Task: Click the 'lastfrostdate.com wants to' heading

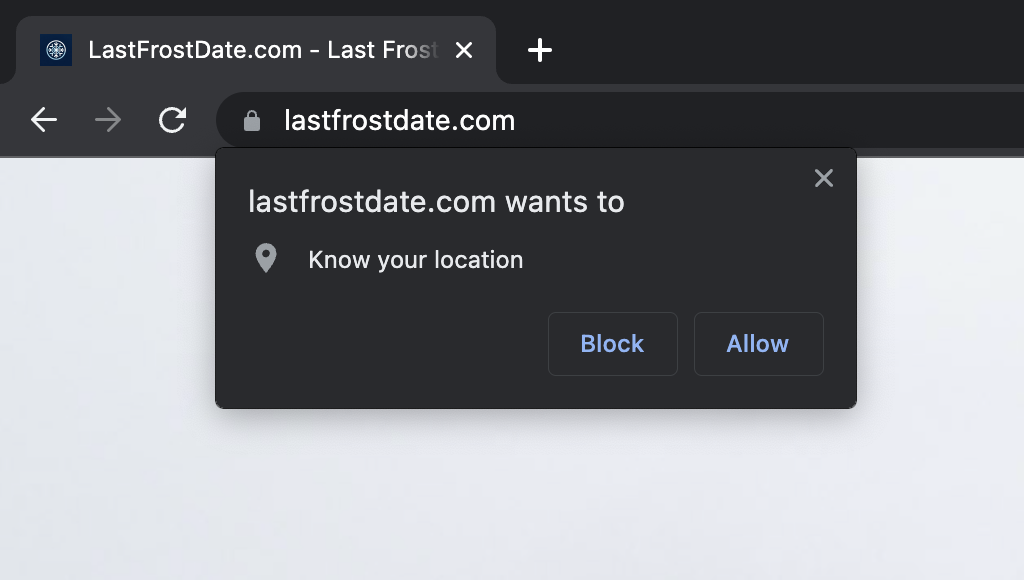Action: tap(436, 202)
